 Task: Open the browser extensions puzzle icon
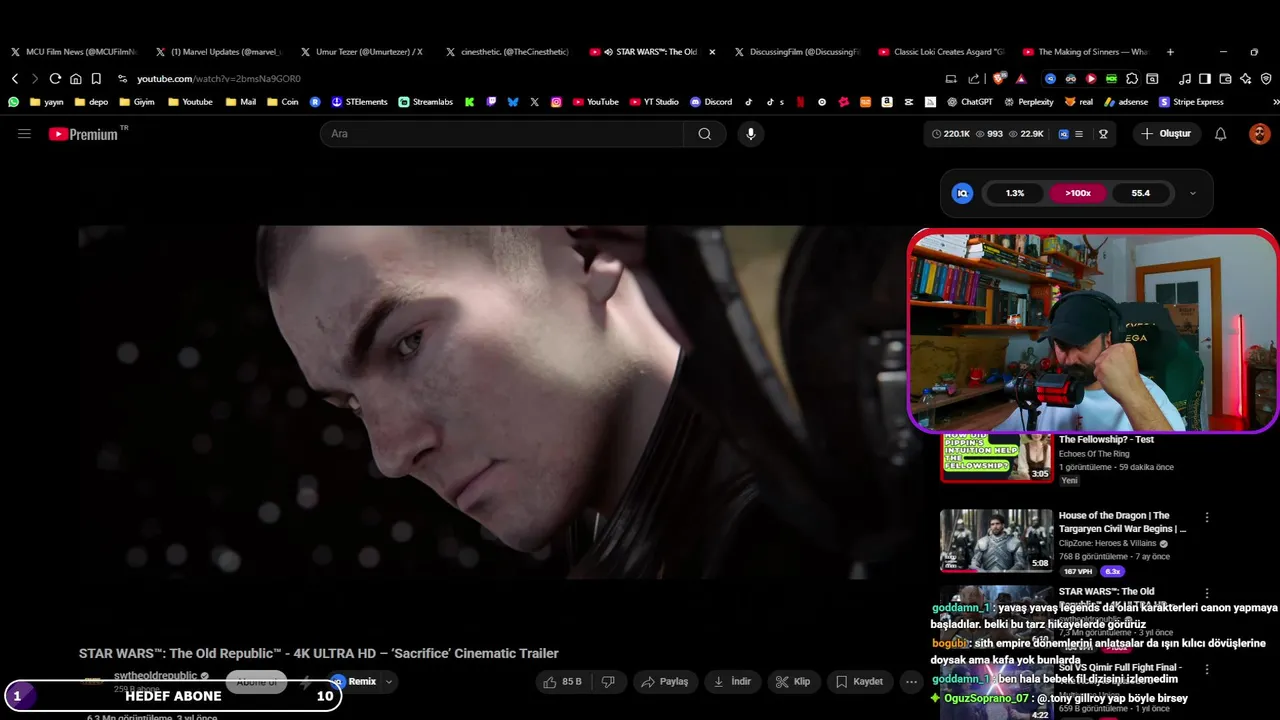(1132, 78)
